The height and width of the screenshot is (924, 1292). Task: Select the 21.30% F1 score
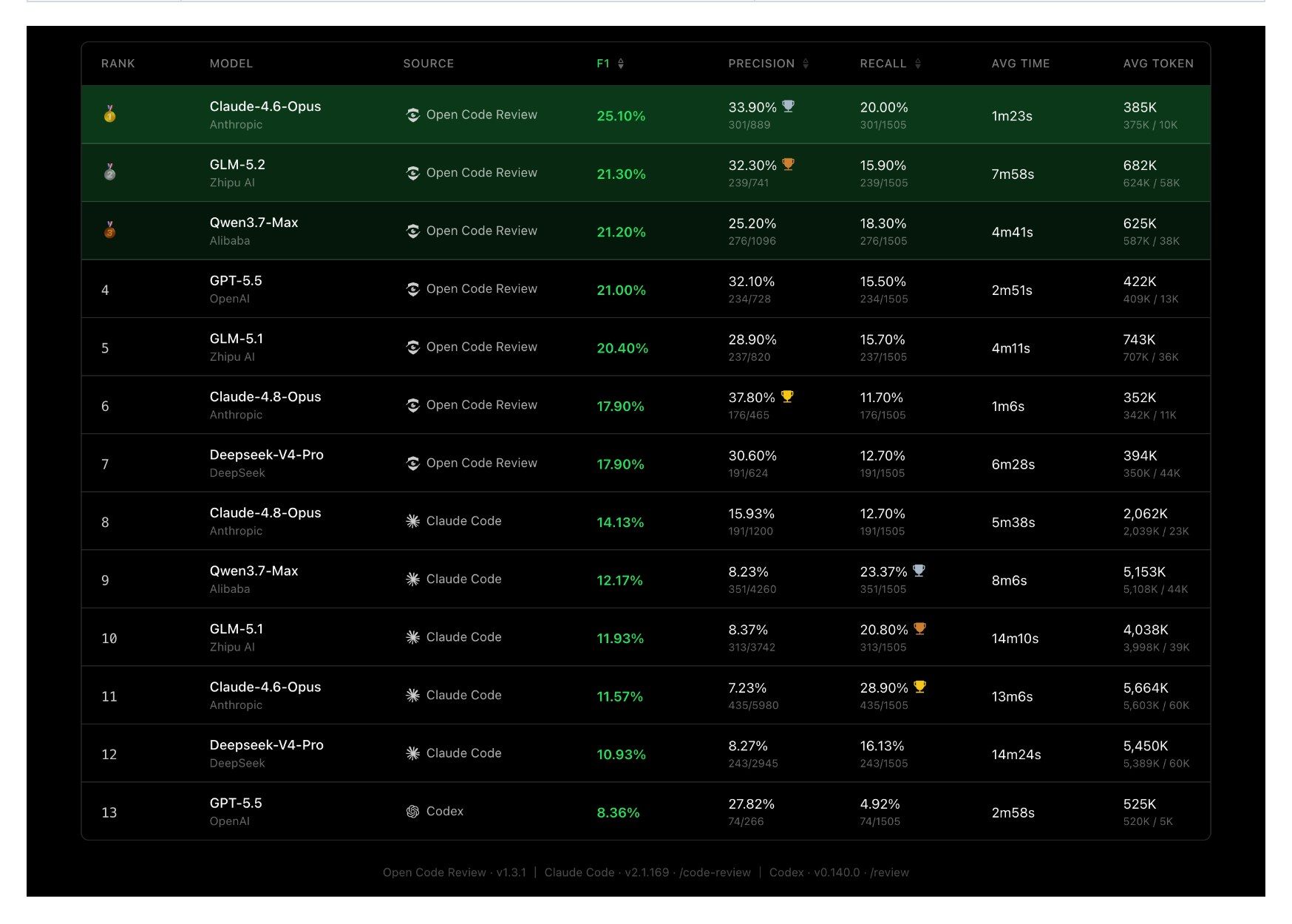tap(621, 174)
